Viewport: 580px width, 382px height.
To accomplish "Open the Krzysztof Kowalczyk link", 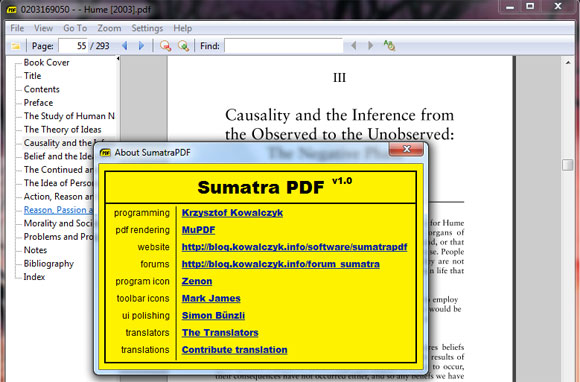I will coord(232,213).
